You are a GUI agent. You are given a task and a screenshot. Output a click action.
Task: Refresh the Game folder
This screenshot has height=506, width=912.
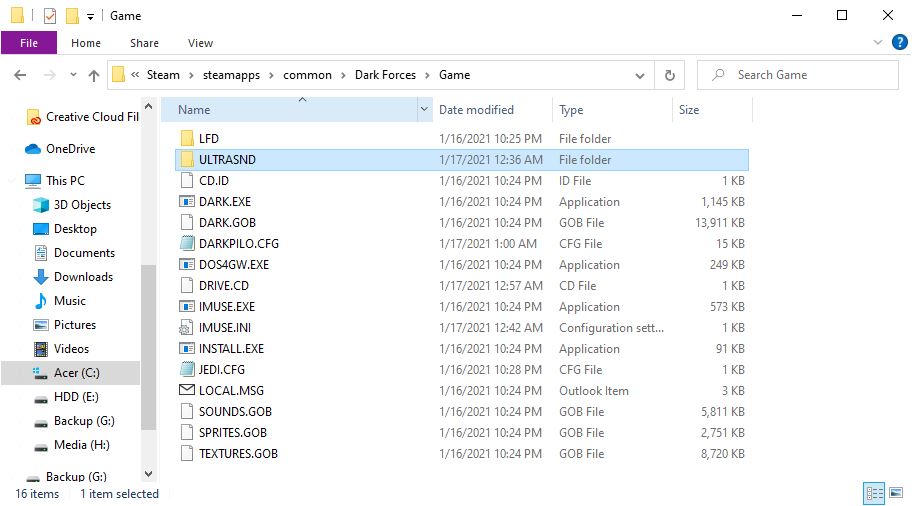[x=669, y=75]
